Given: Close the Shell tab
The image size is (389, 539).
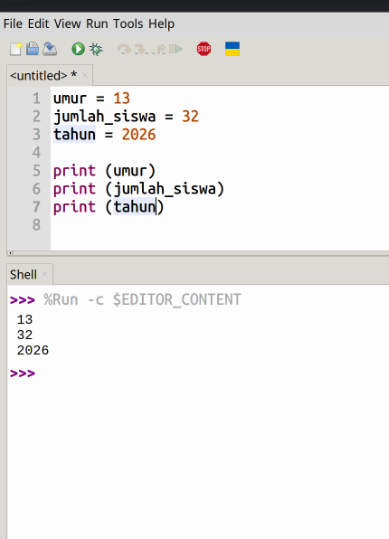Looking at the screenshot, I should tap(45, 274).
